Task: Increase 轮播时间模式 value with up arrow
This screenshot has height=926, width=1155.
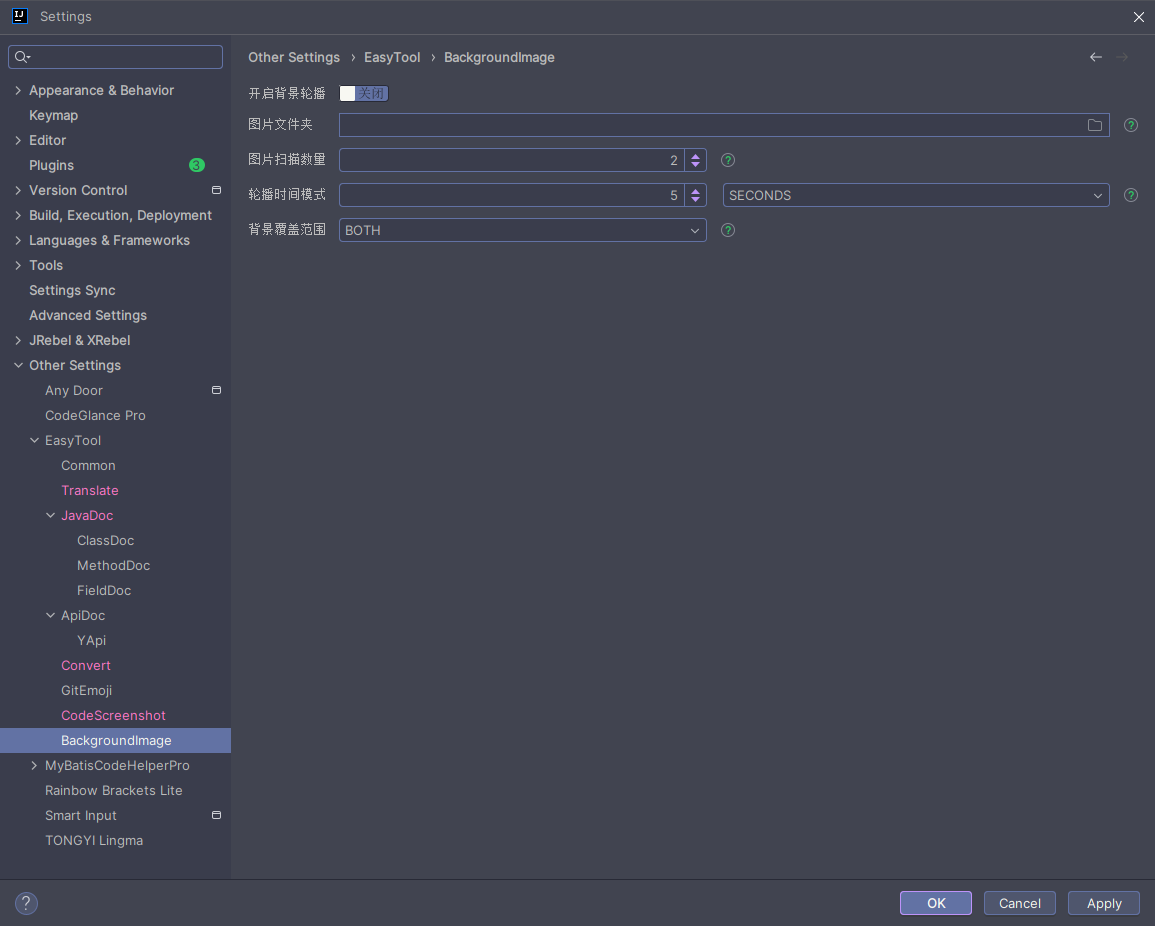Action: click(695, 191)
